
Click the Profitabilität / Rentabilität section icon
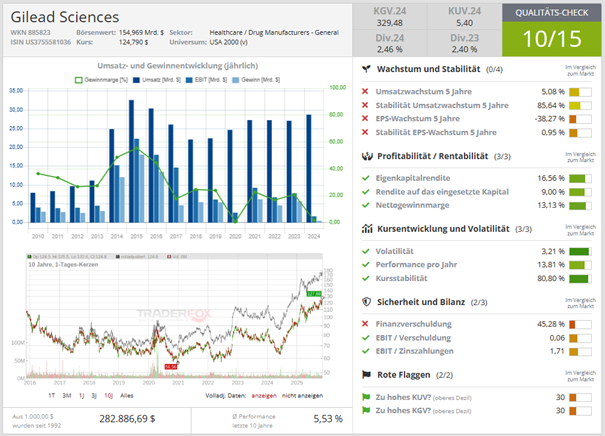[368, 156]
